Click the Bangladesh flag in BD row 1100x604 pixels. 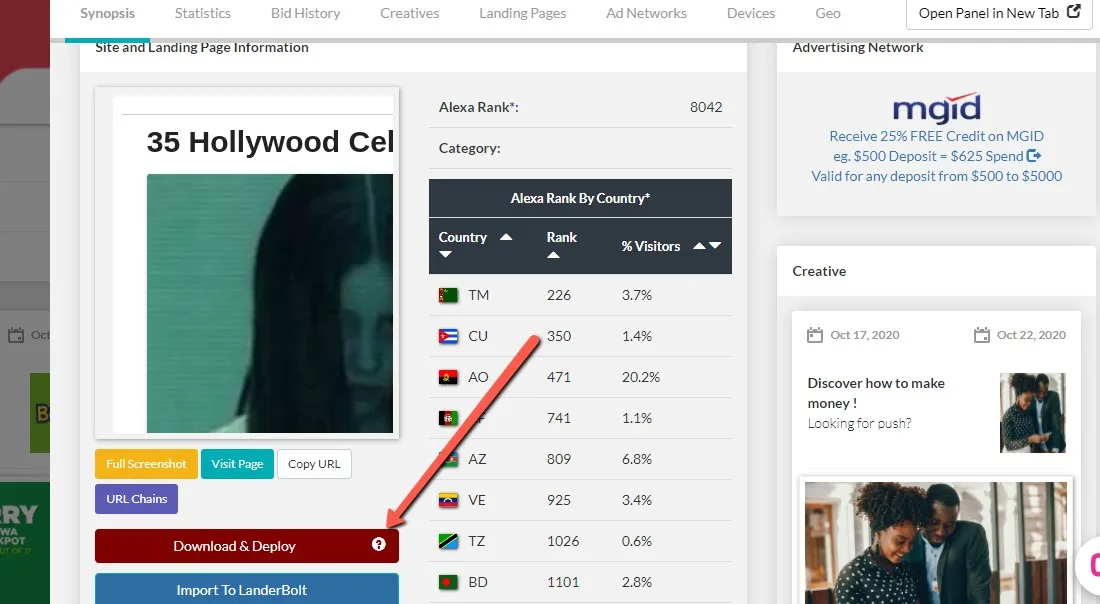[448, 582]
